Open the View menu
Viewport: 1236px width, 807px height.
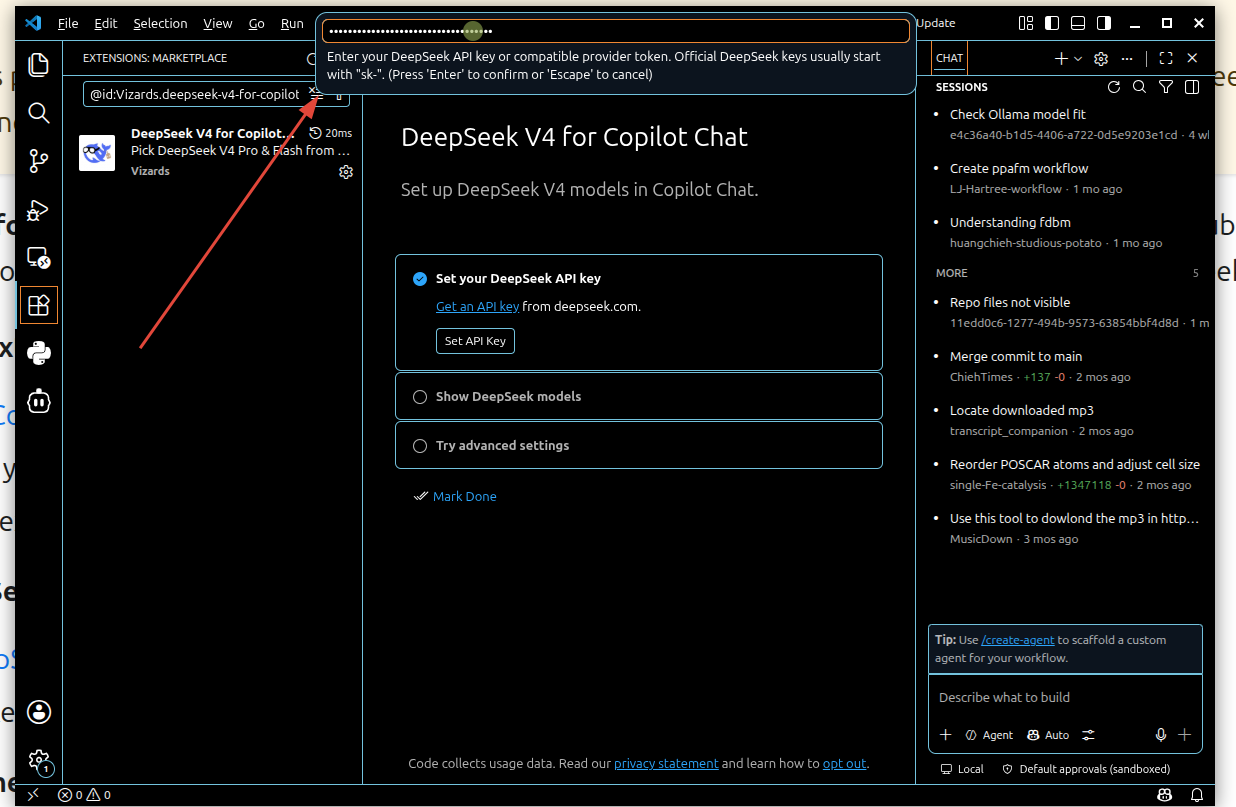point(217,23)
